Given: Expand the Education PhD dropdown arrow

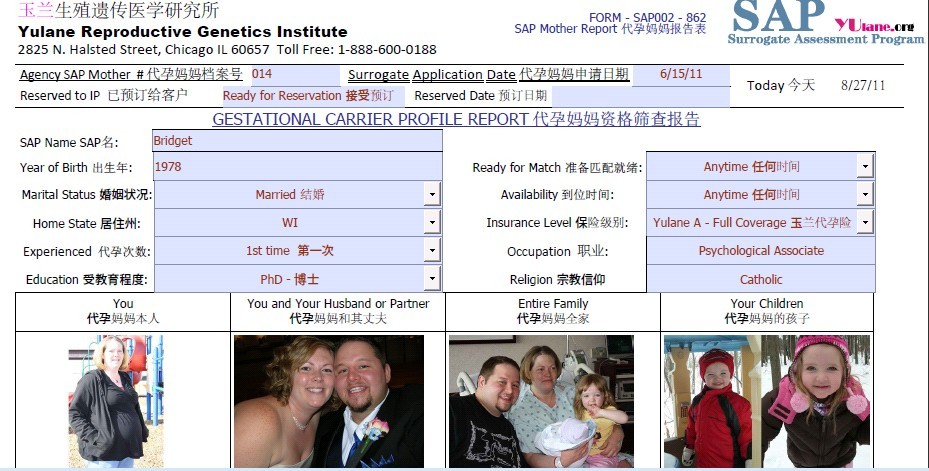Looking at the screenshot, I should (x=432, y=278).
